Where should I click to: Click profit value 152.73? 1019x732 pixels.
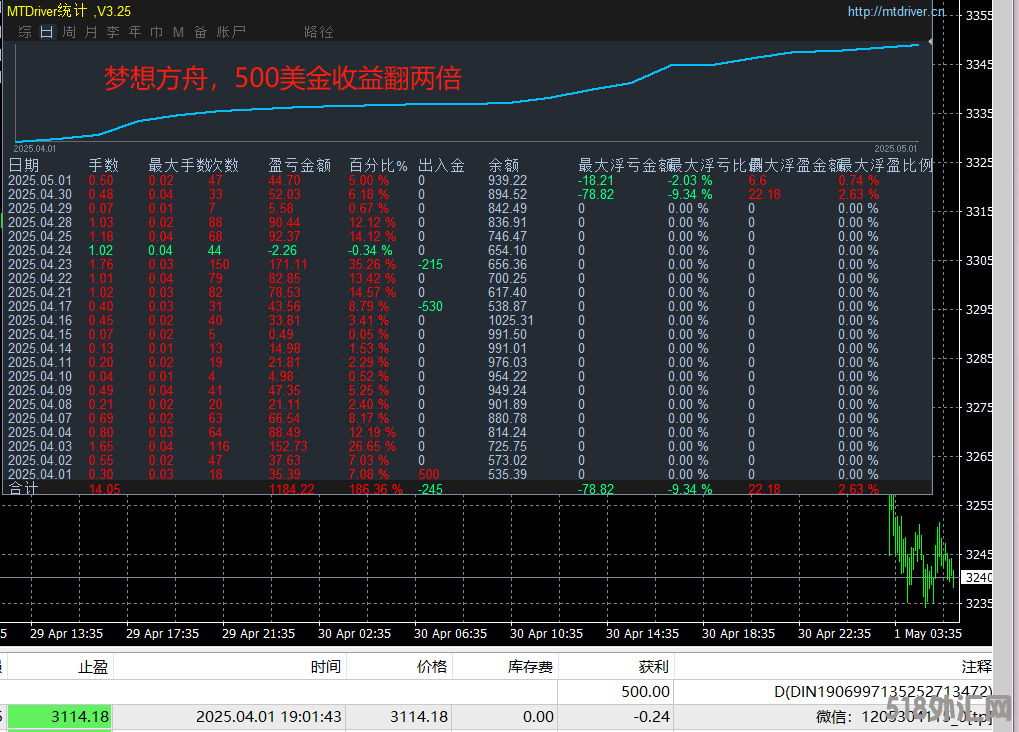288,447
